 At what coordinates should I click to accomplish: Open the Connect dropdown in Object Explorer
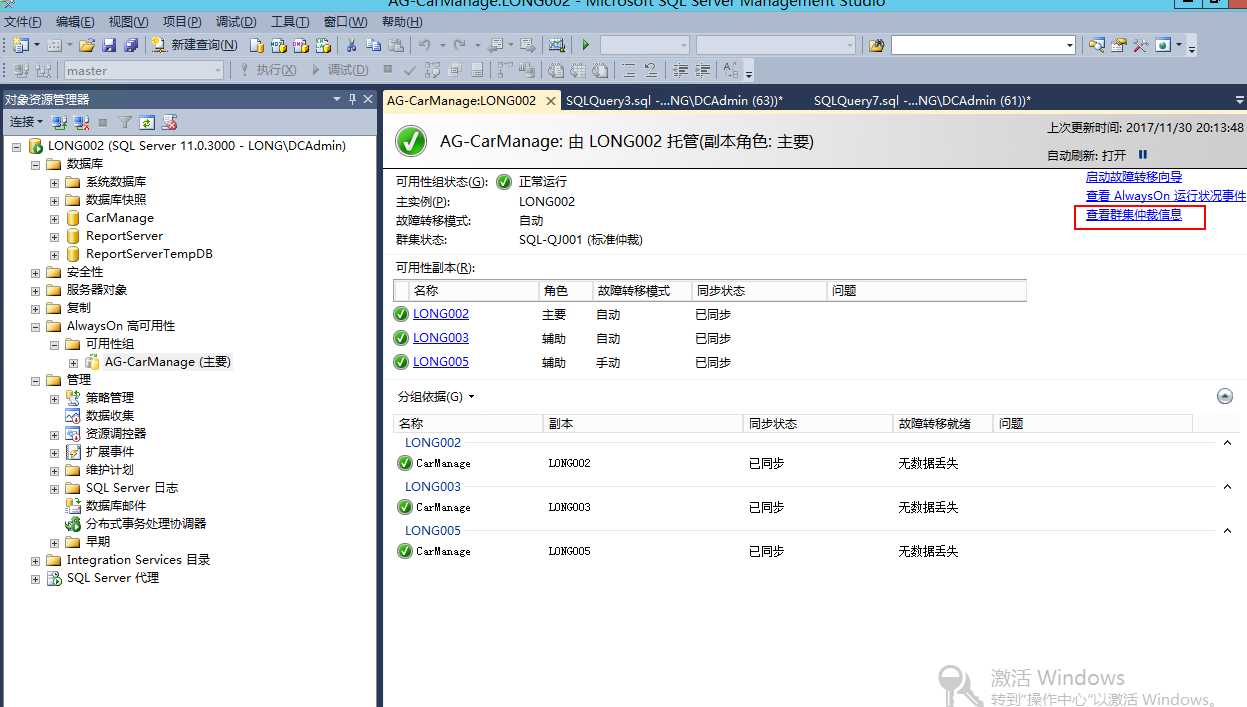[26, 122]
